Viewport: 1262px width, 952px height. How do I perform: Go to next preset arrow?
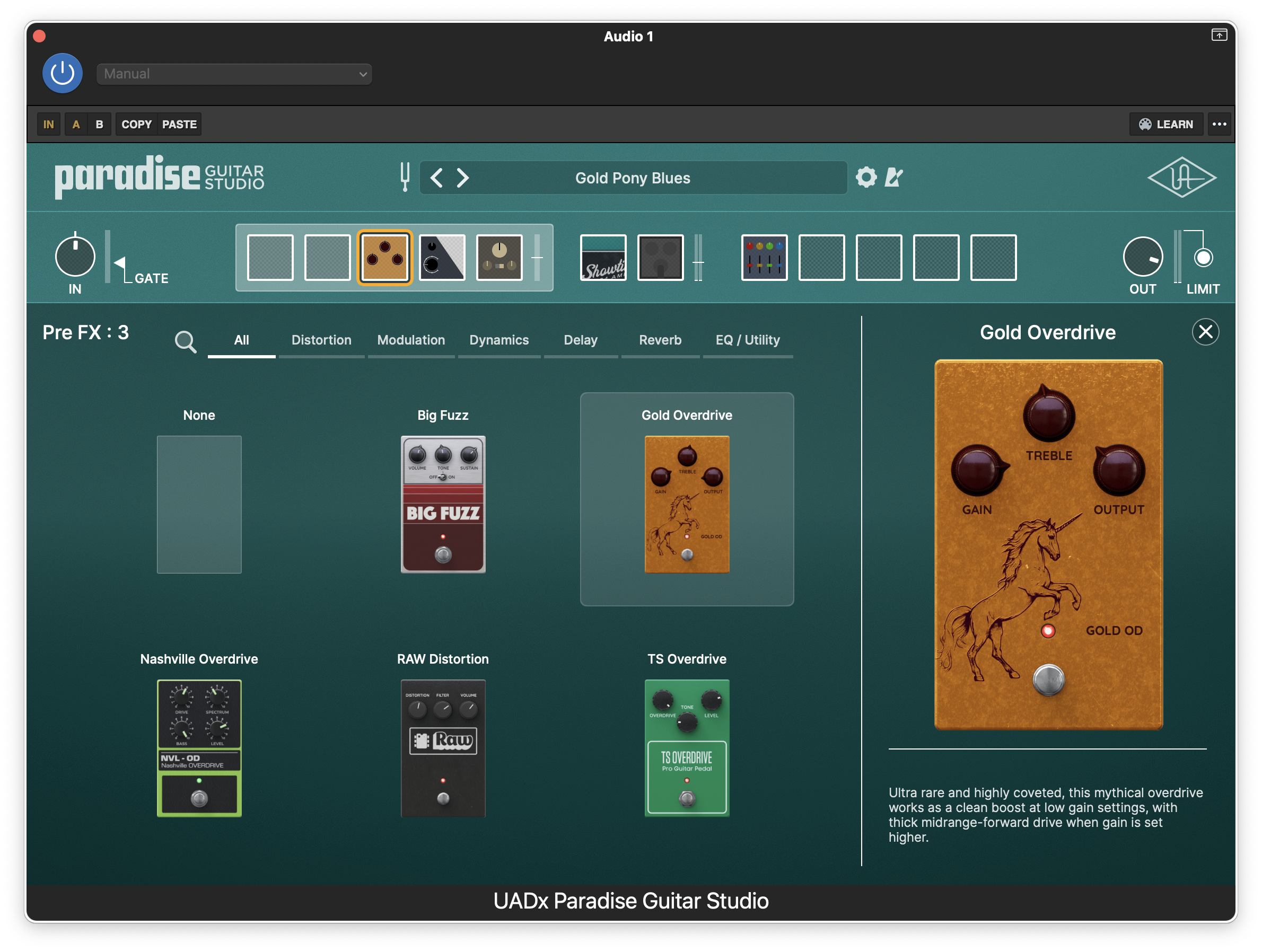pyautogui.click(x=463, y=178)
